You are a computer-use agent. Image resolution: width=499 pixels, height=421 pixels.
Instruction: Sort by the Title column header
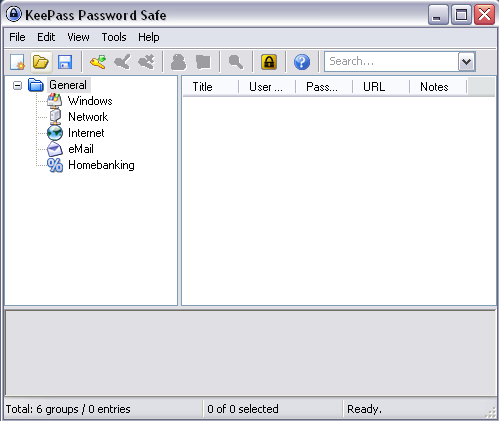pyautogui.click(x=211, y=87)
